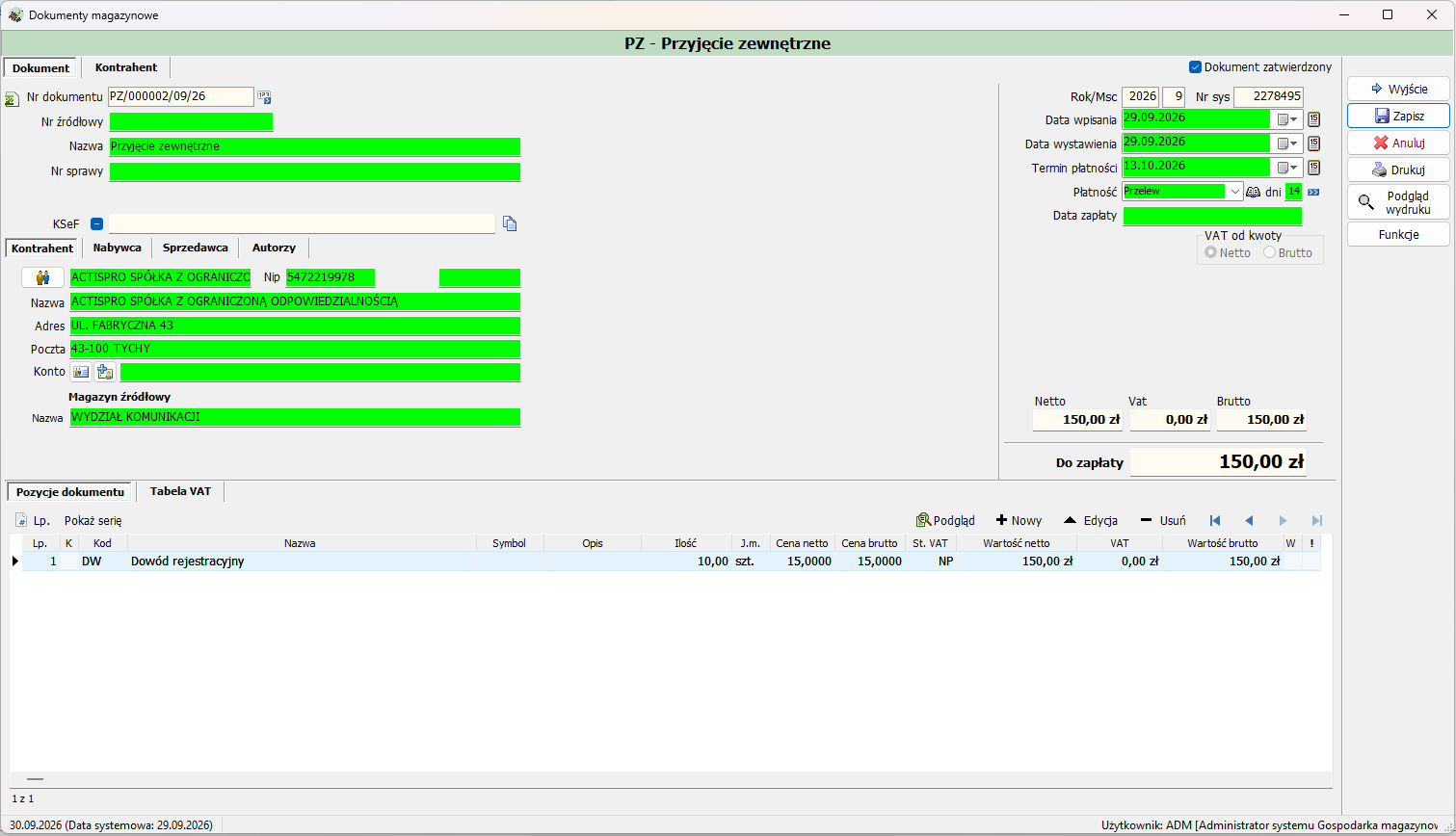Open the Data wpisania calendar dropdown
1456x836 pixels.
tap(1287, 119)
